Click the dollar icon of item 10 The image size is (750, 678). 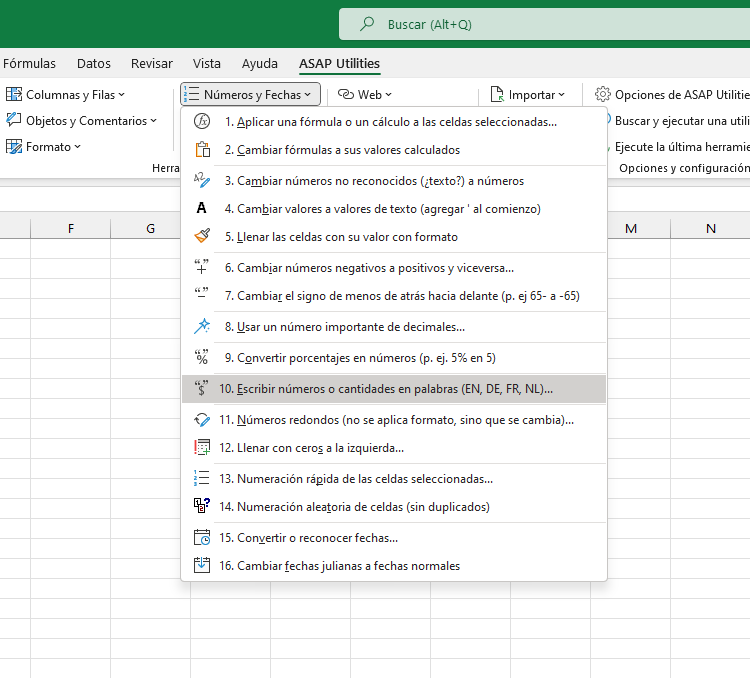(202, 388)
